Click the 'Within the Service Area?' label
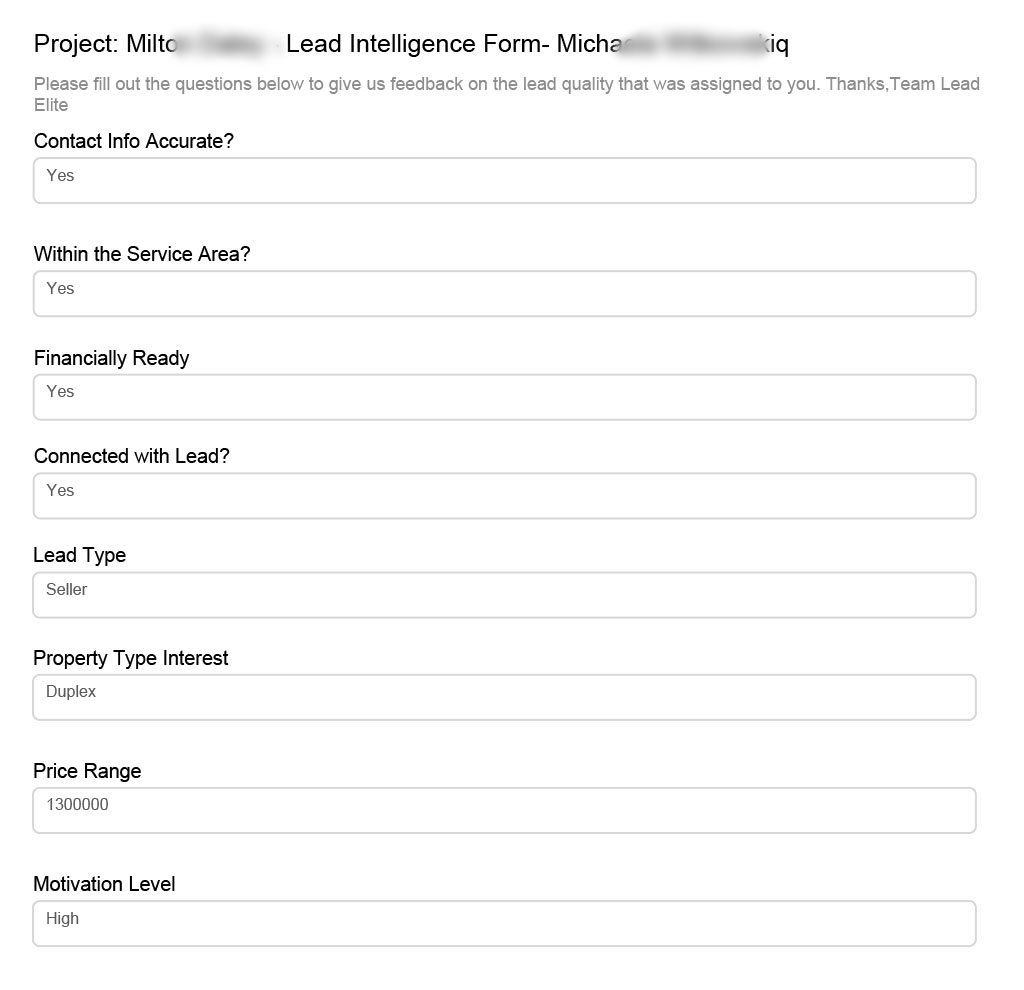The height and width of the screenshot is (990, 1024). pos(142,254)
